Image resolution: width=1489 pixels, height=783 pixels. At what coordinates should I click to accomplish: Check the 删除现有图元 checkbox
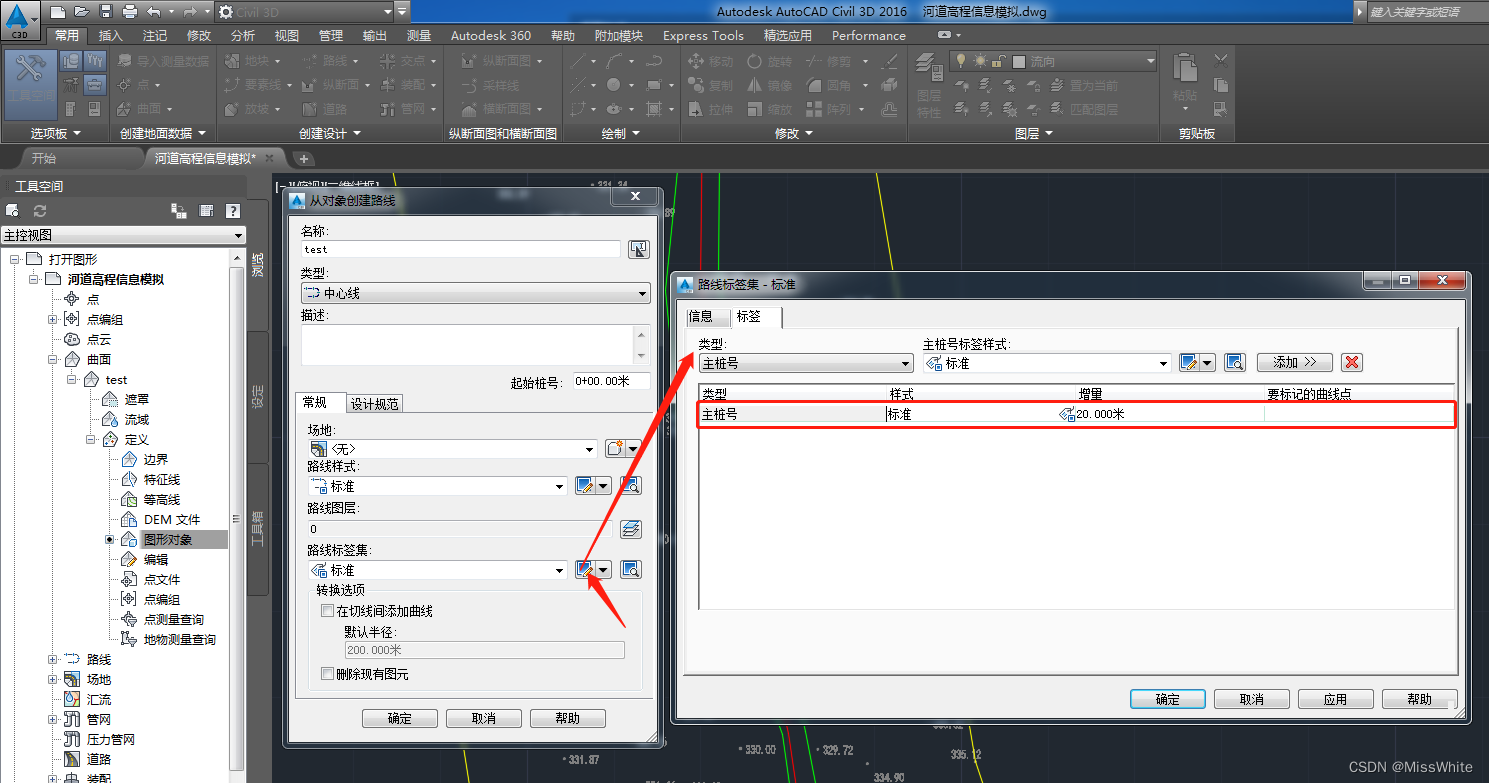pyautogui.click(x=327, y=673)
